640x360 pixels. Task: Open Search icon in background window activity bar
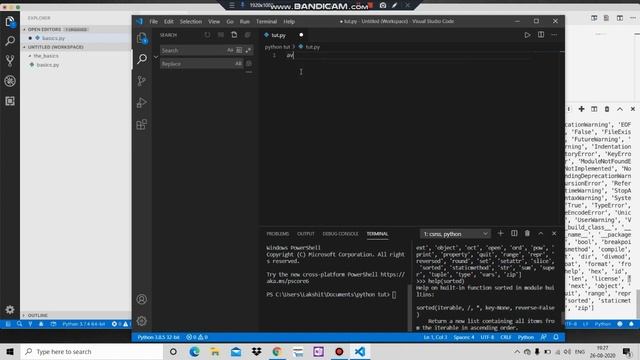point(10,41)
